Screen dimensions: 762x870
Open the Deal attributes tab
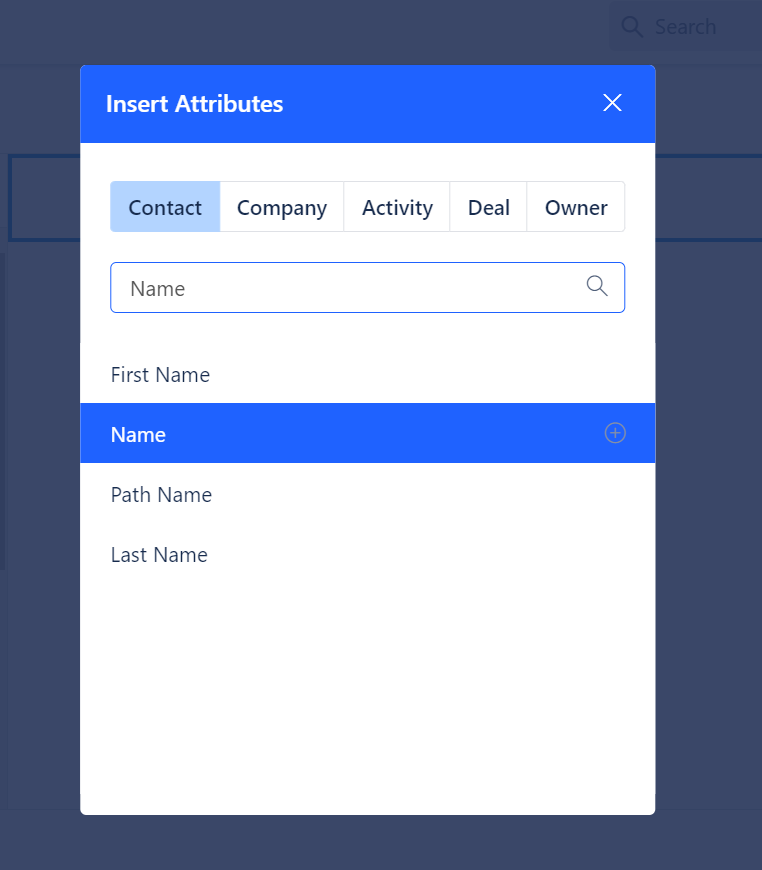click(488, 207)
